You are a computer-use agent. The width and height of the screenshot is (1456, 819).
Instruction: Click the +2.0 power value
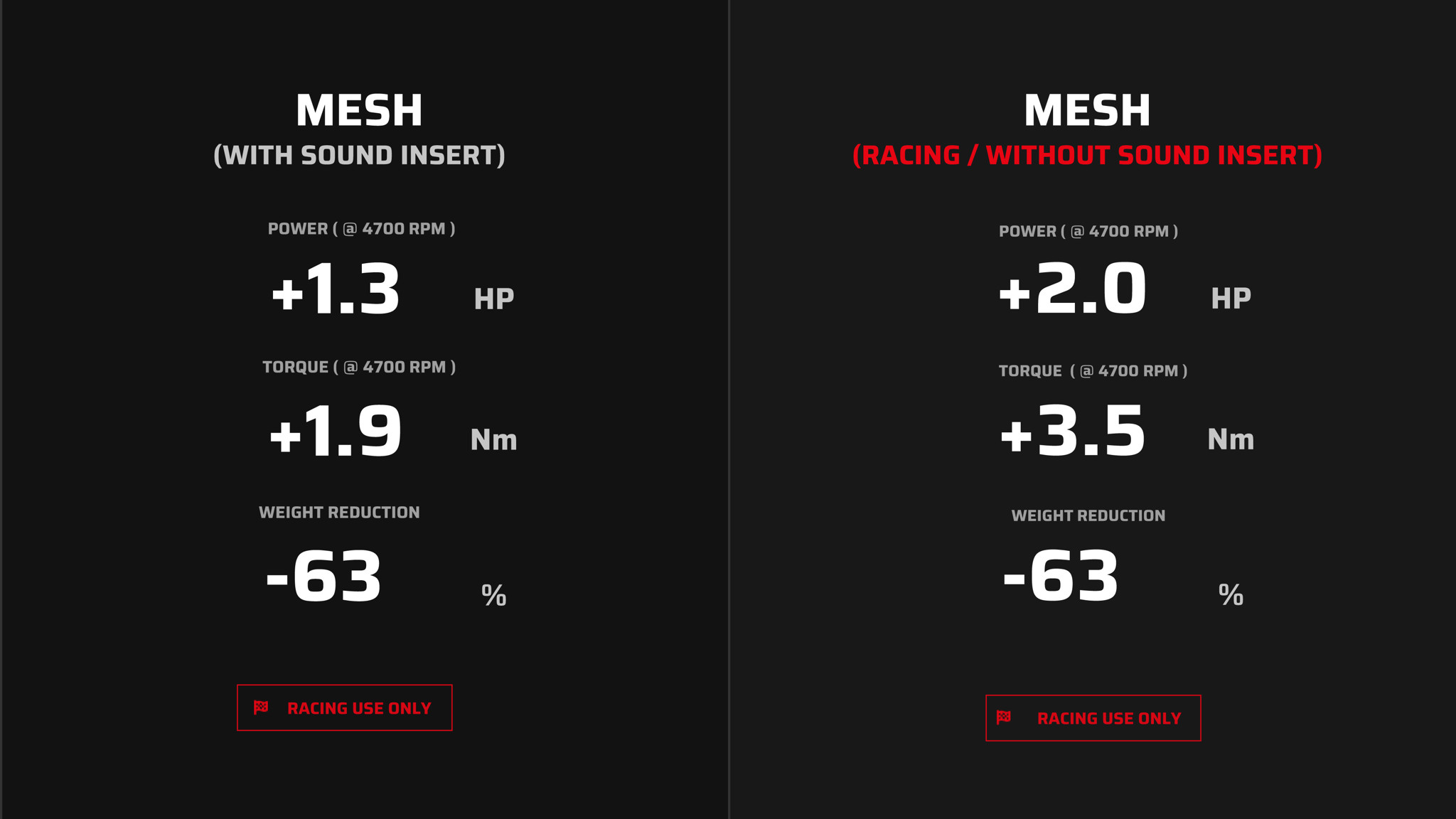tap(1073, 289)
